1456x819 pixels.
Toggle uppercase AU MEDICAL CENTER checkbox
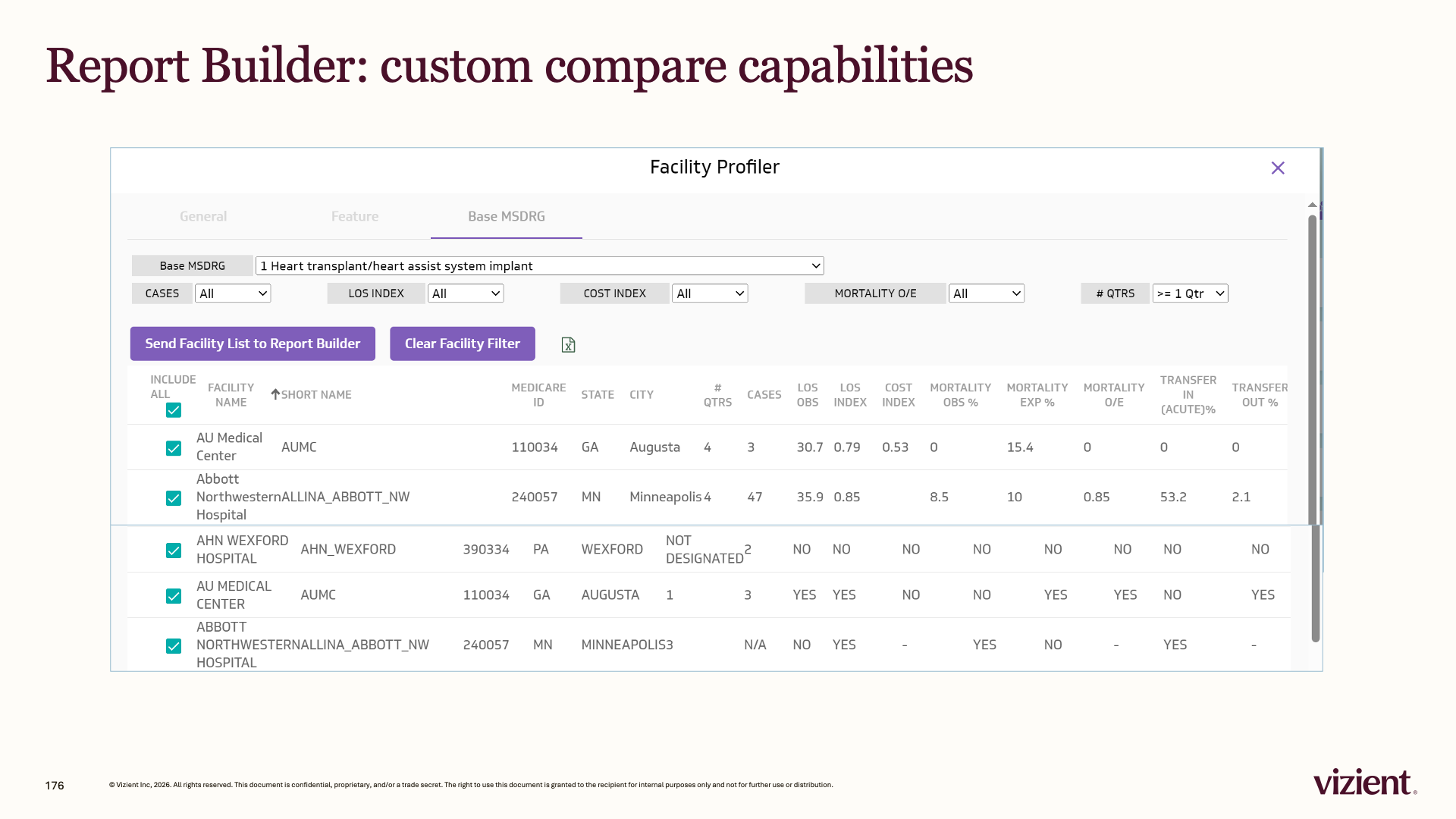(174, 596)
